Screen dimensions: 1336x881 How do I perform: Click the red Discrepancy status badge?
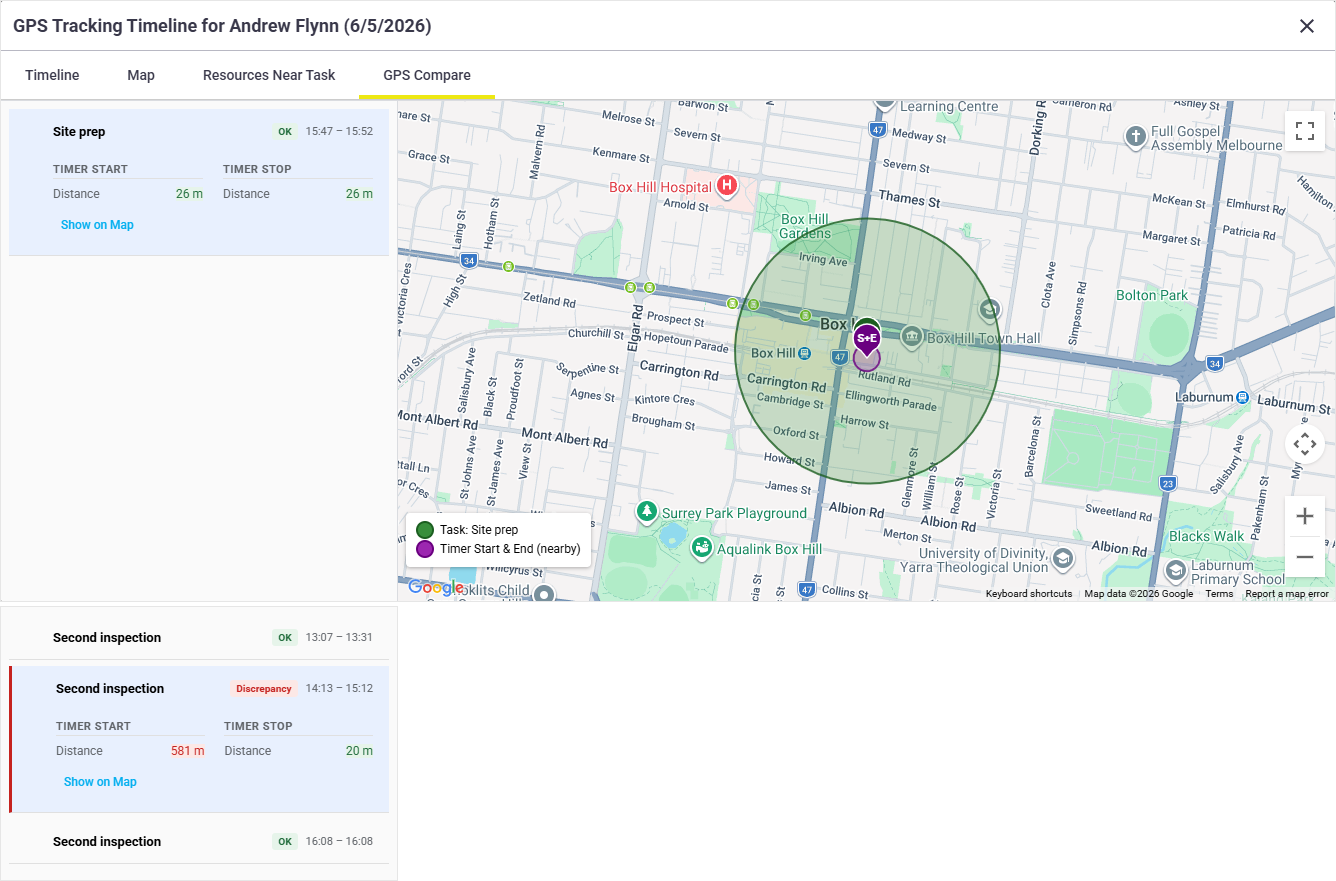tap(264, 689)
